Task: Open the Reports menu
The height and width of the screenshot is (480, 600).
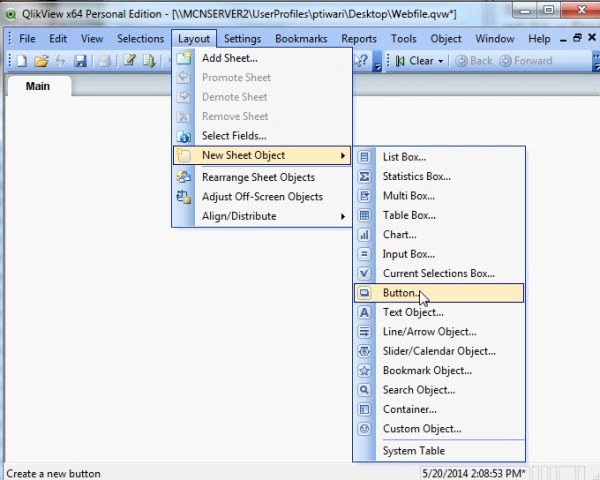Action: click(x=359, y=39)
